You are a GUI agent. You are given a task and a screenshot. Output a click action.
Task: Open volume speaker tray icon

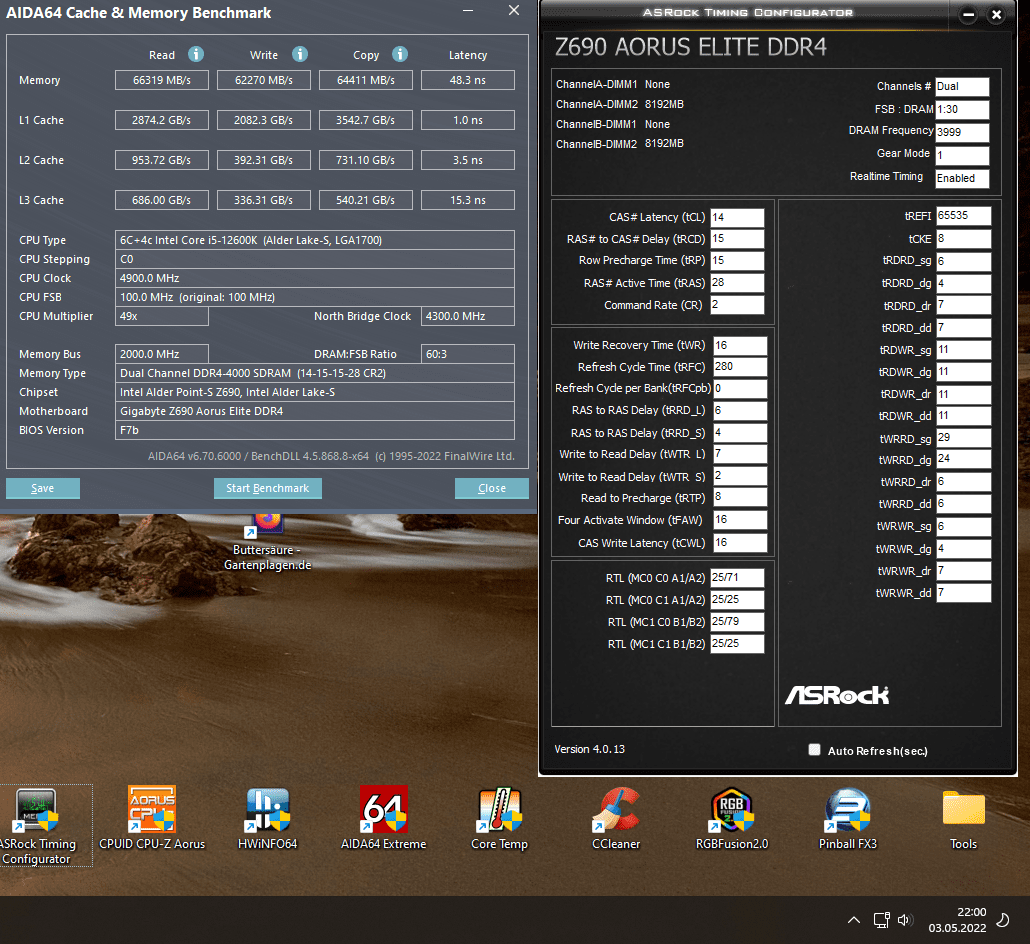905,920
